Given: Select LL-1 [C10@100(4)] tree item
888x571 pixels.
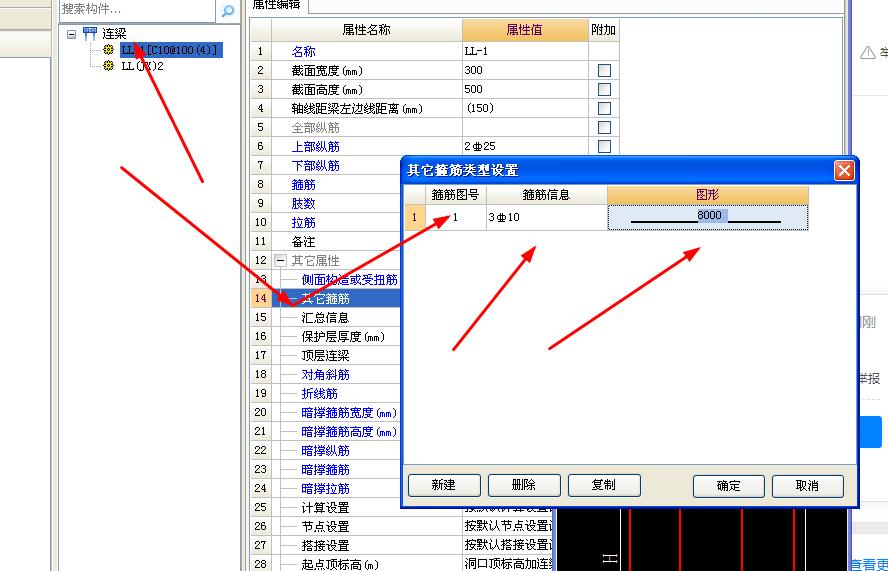Looking at the screenshot, I should click(171, 50).
